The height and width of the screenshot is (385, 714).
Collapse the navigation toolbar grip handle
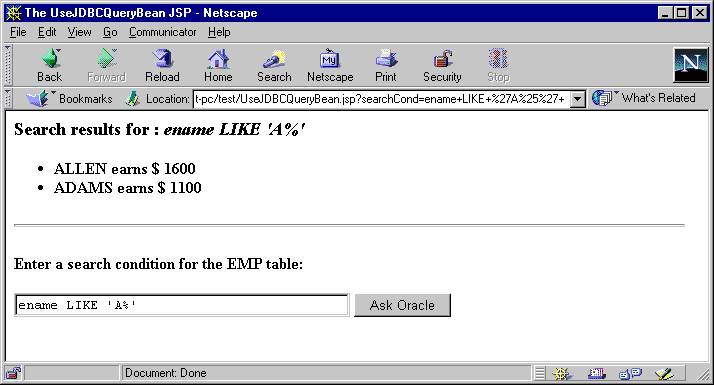pyautogui.click(x=8, y=64)
